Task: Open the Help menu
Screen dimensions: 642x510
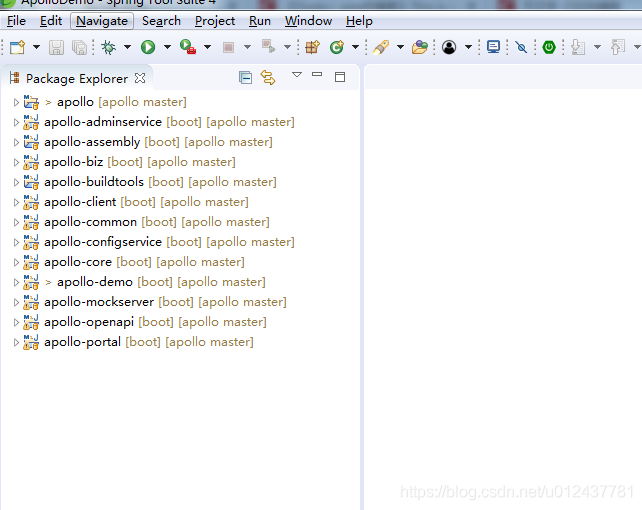Action: pyautogui.click(x=359, y=21)
